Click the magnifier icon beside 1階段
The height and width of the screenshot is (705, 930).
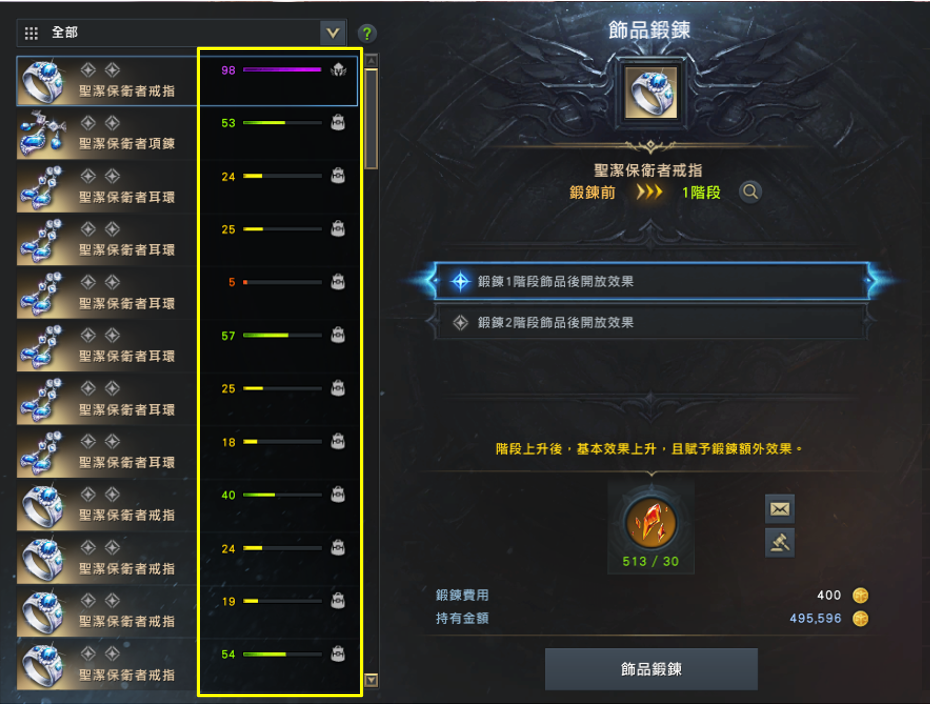tap(750, 192)
